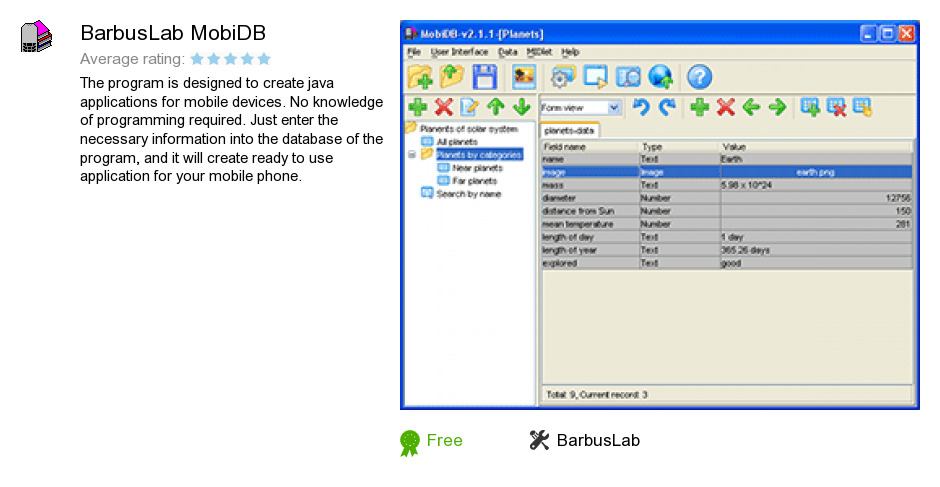Run preview using window-play icon
The width and height of the screenshot is (940, 487).
(x=595, y=77)
